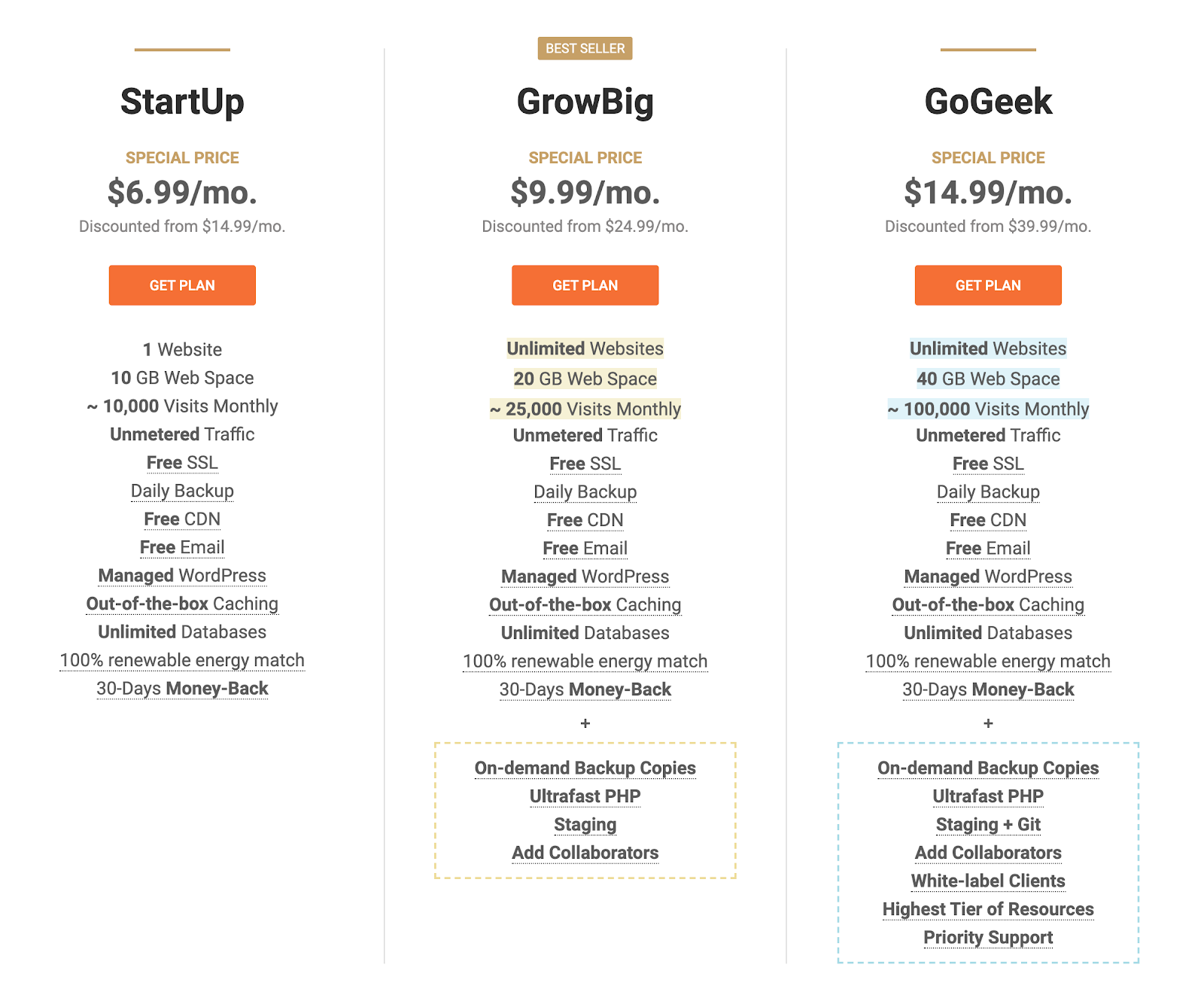Open Staging + Git in GoGeek box
1204x998 pixels.
tap(988, 825)
